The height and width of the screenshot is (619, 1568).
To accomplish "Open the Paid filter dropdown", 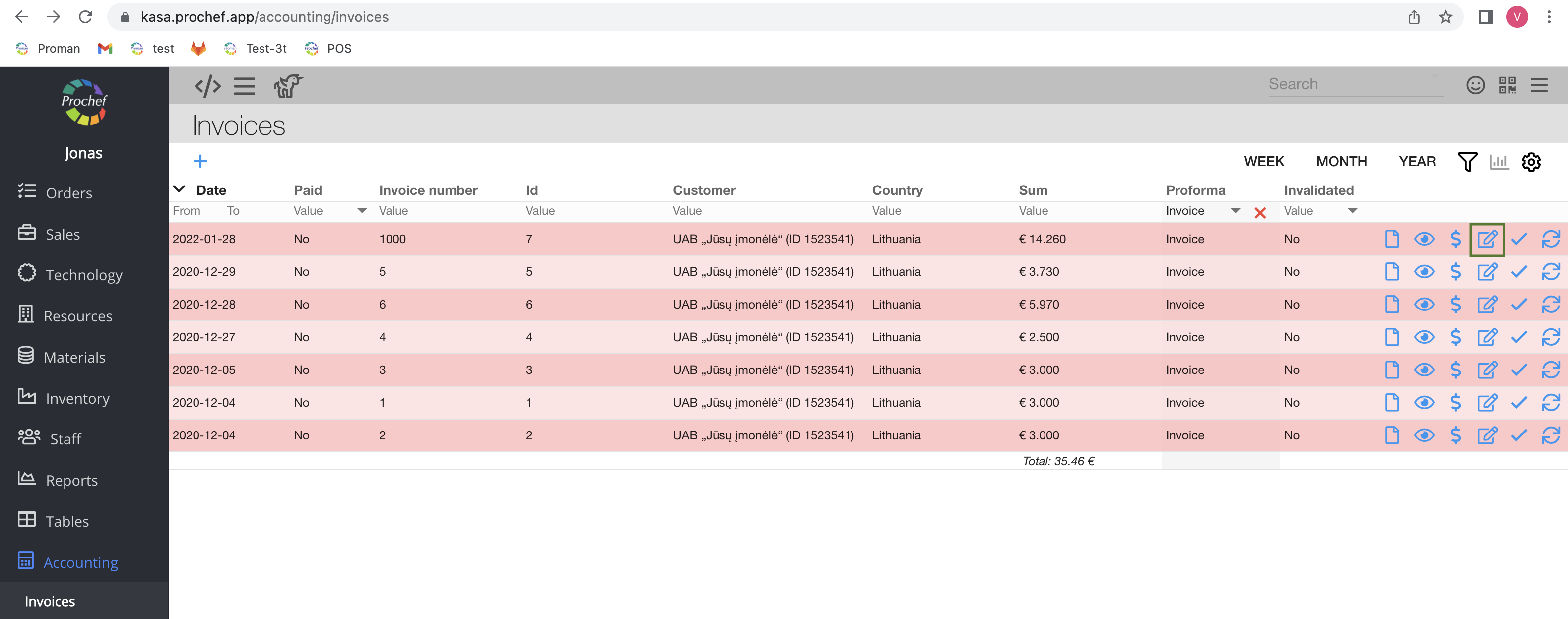I will point(362,211).
